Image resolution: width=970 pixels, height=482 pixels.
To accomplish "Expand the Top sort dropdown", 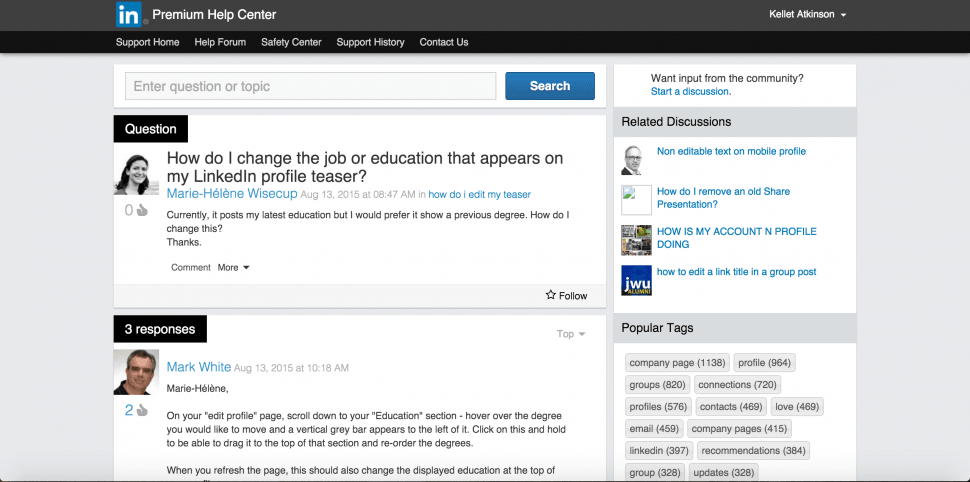I will (571, 334).
